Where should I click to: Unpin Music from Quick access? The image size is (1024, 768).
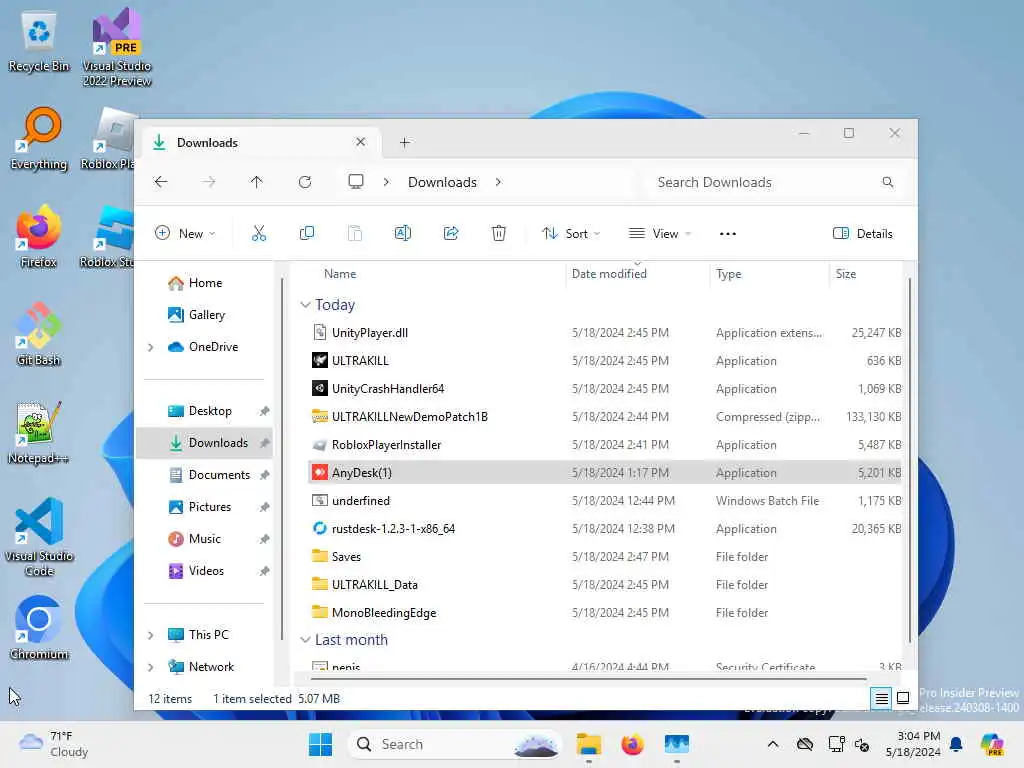pyautogui.click(x=264, y=539)
